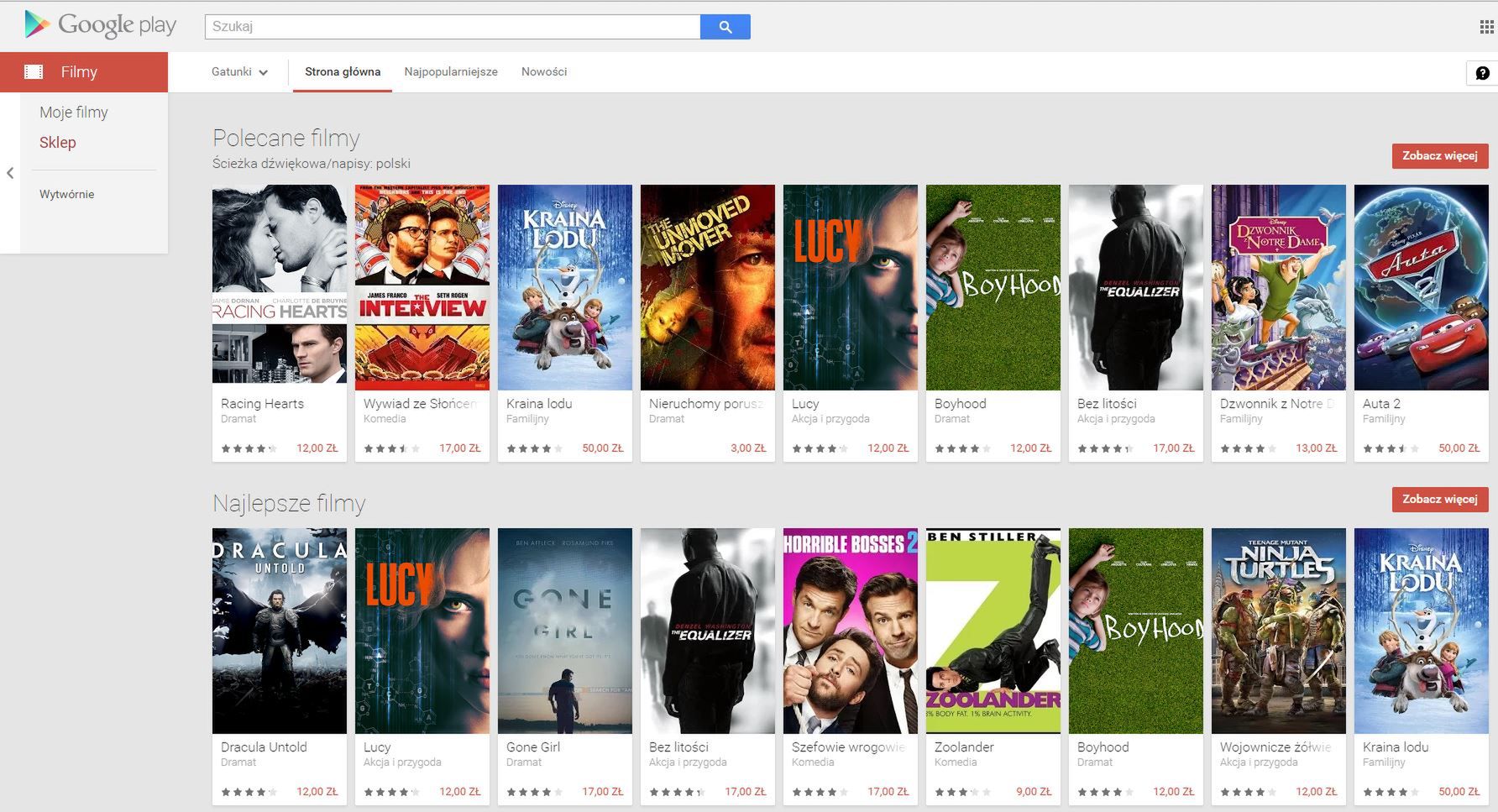Click the Google Play logo

pyautogui.click(x=100, y=25)
